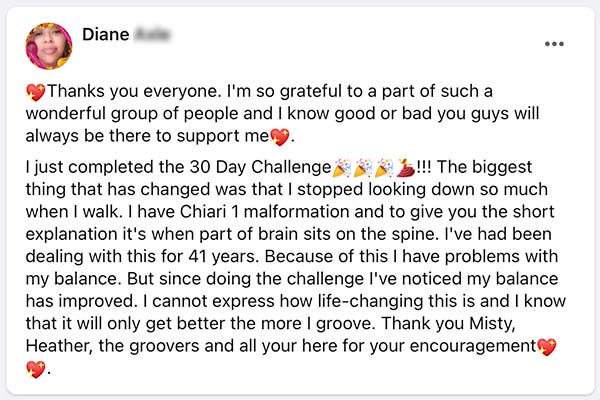Open the profile via the name Diane
The image size is (600, 400).
106,34
